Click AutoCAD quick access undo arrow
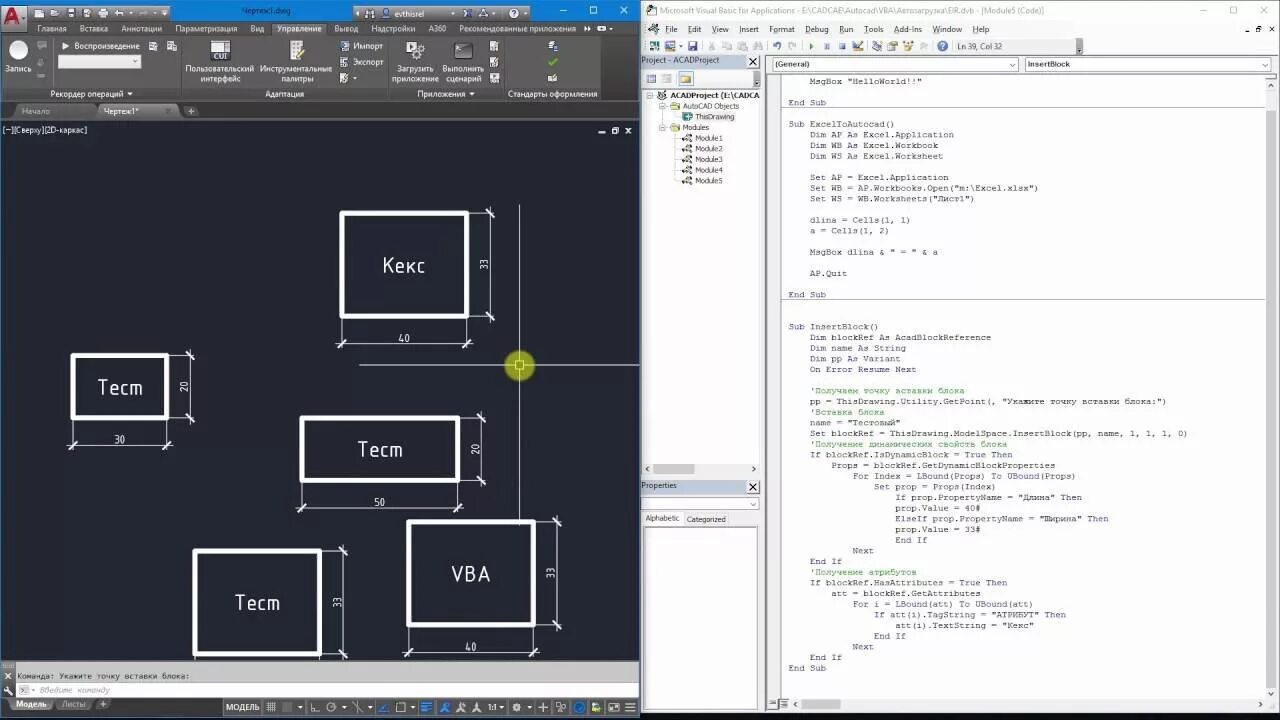 click(x=121, y=13)
